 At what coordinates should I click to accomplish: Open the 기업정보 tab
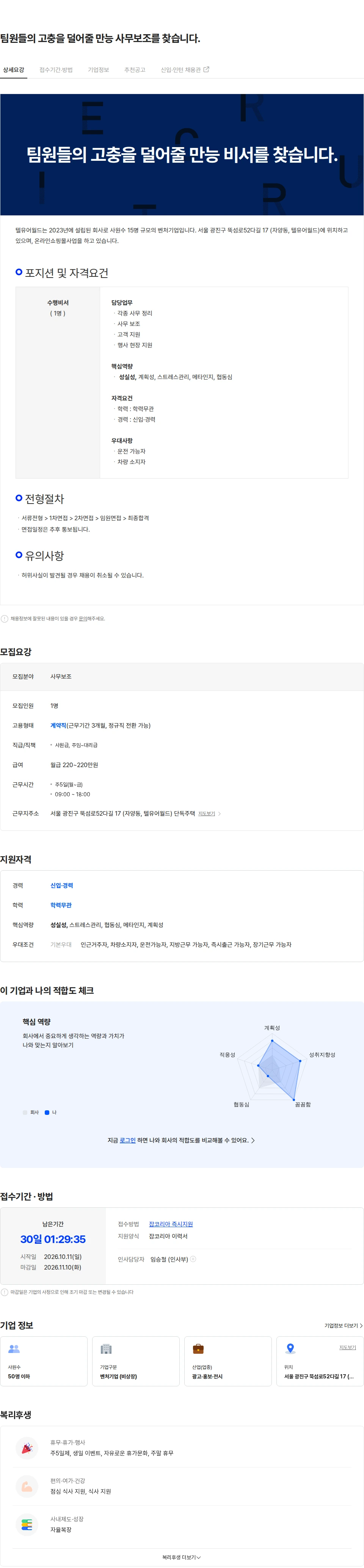click(x=98, y=70)
